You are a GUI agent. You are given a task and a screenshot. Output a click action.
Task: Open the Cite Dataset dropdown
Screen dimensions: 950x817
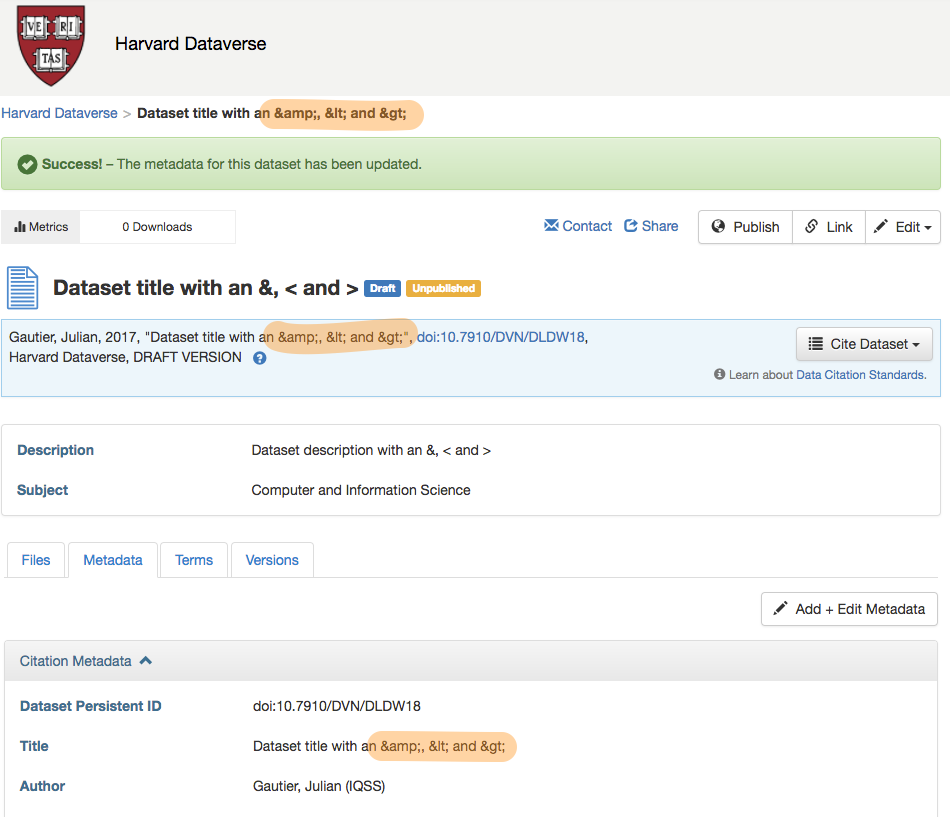click(x=864, y=344)
